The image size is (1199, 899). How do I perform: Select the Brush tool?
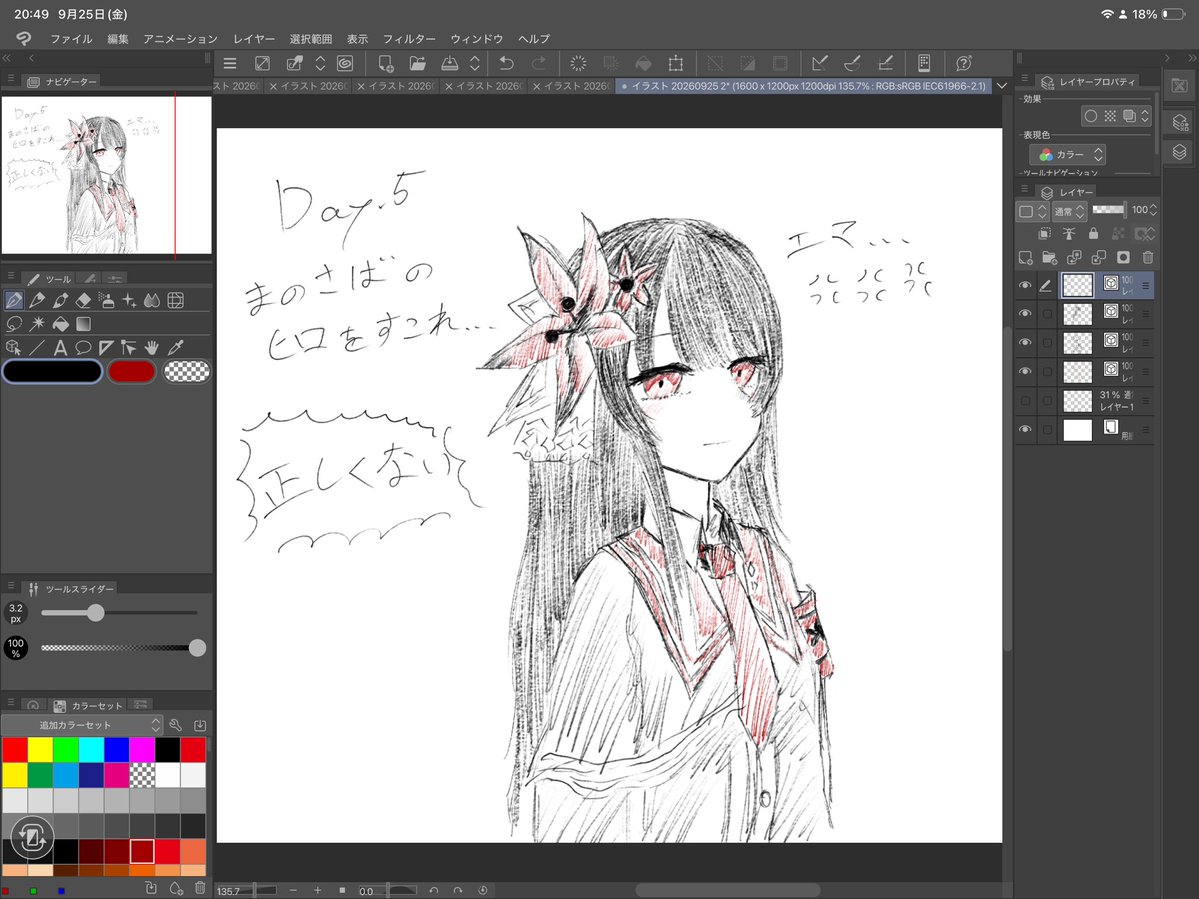point(60,300)
